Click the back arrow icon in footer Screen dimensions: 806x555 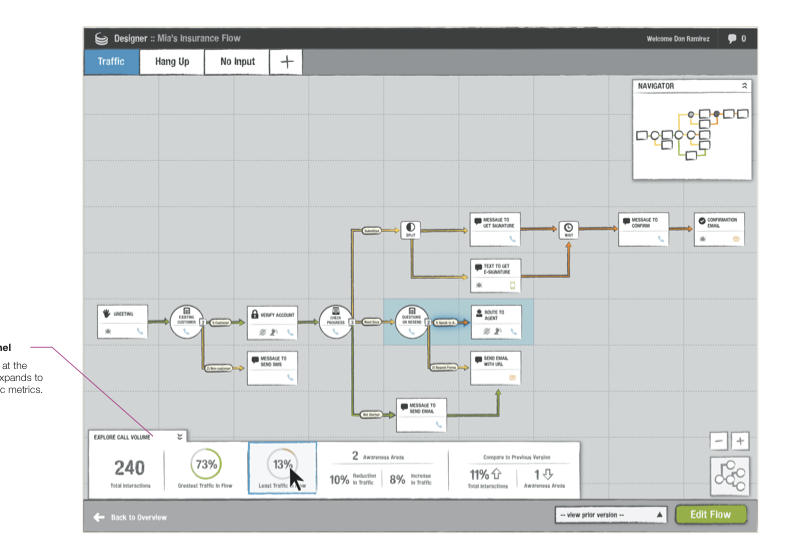coord(99,517)
